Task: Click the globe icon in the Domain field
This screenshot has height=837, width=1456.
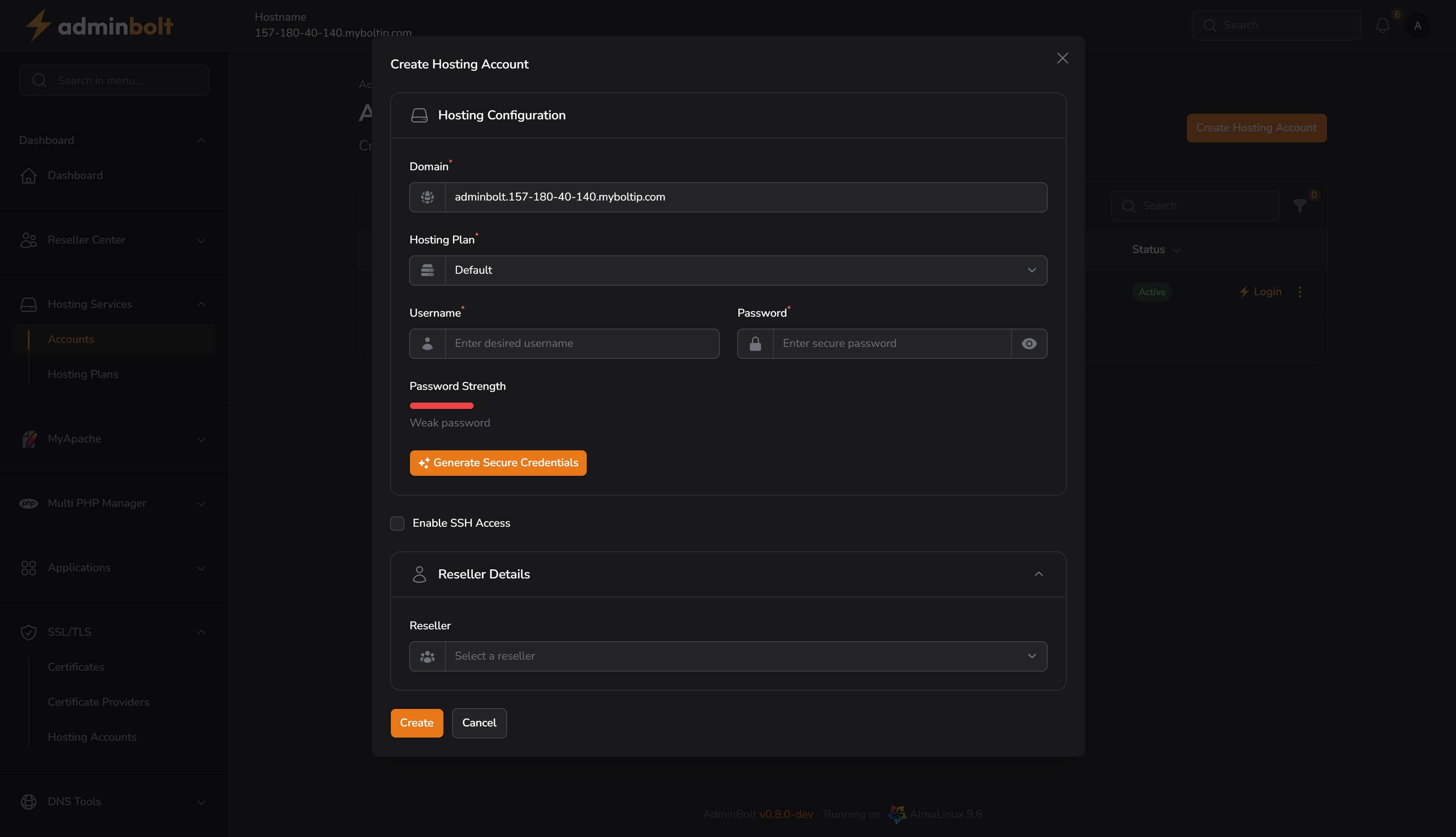Action: point(427,197)
